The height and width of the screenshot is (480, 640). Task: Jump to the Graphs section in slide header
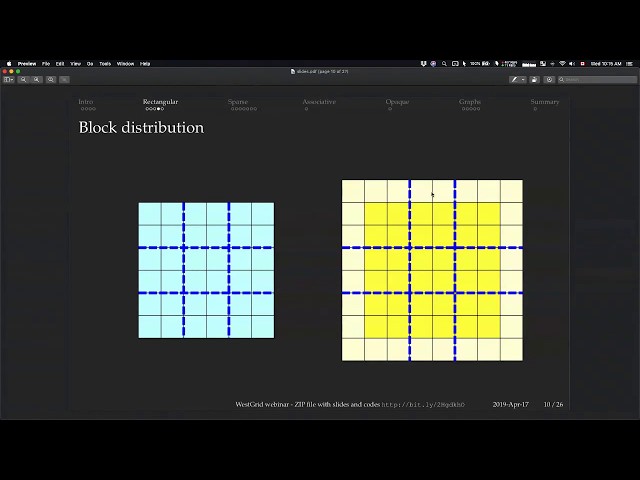(x=470, y=102)
